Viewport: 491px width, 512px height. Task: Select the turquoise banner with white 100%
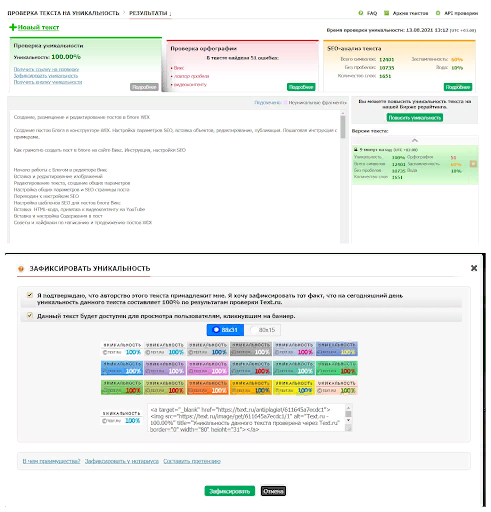point(294,368)
